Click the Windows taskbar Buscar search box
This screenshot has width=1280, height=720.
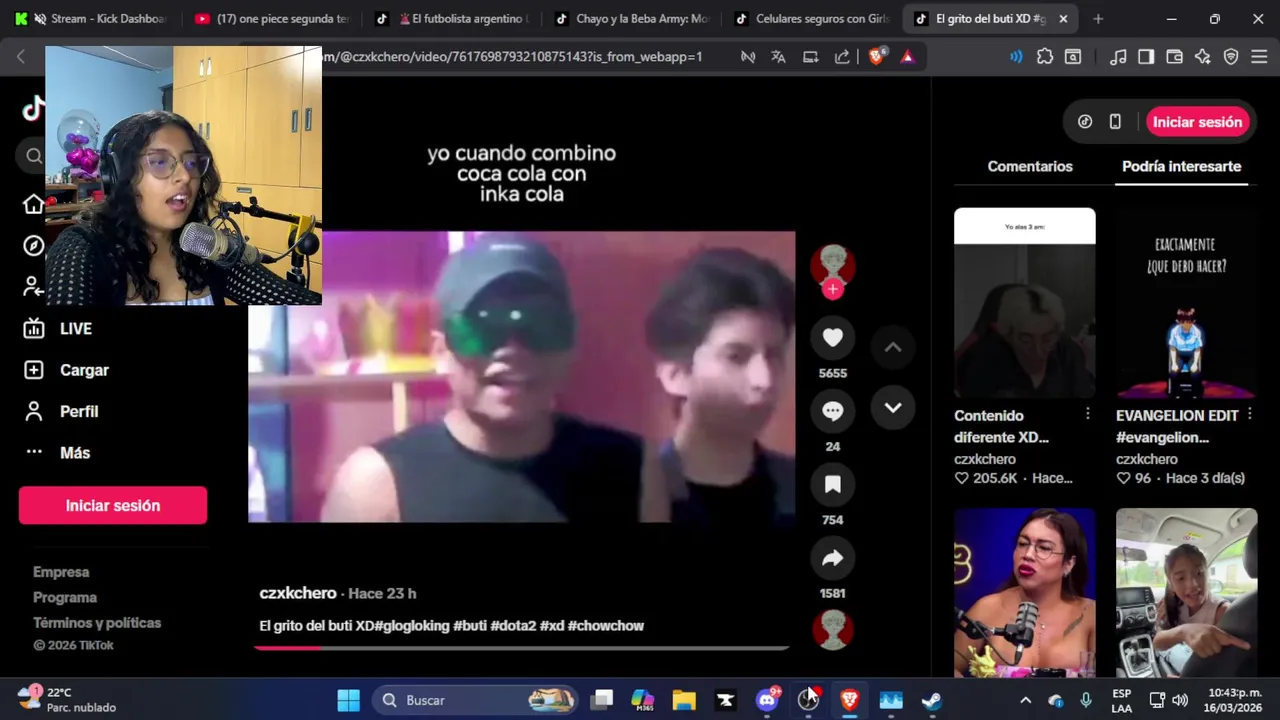[476, 700]
